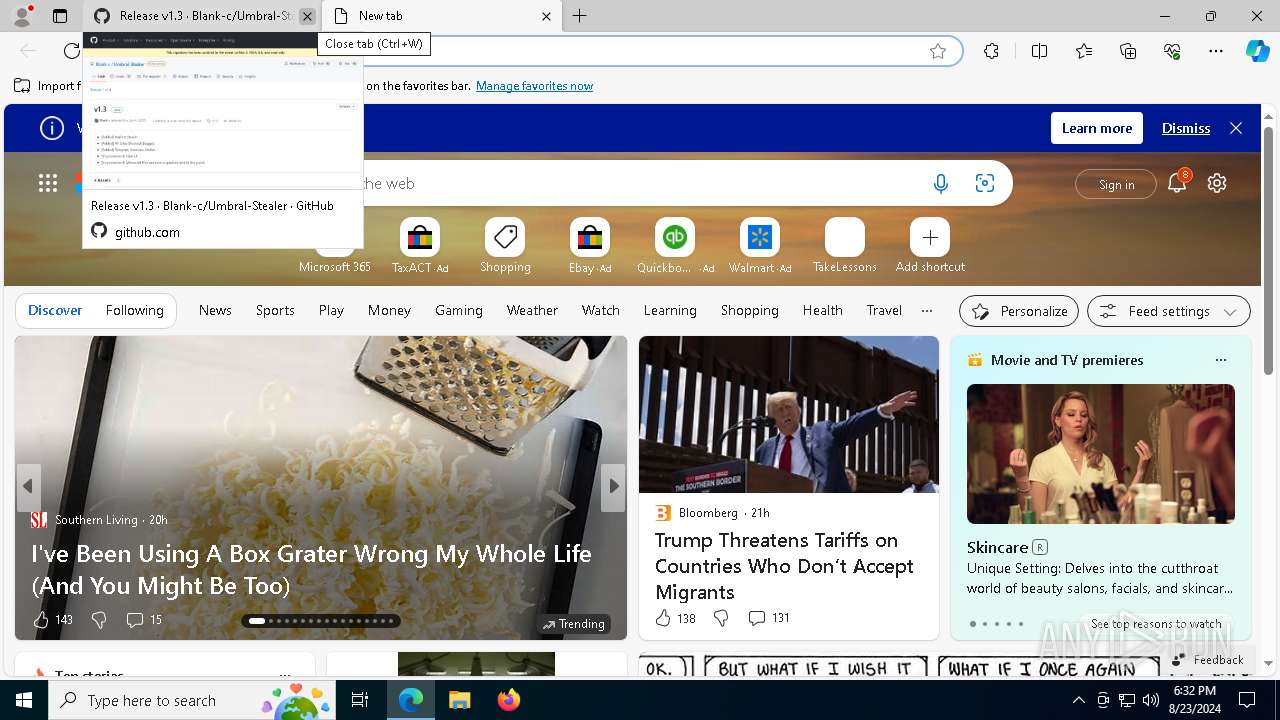Open the Settings and more menu
The width and height of the screenshot is (1280, 720).
click(x=1216, y=51)
